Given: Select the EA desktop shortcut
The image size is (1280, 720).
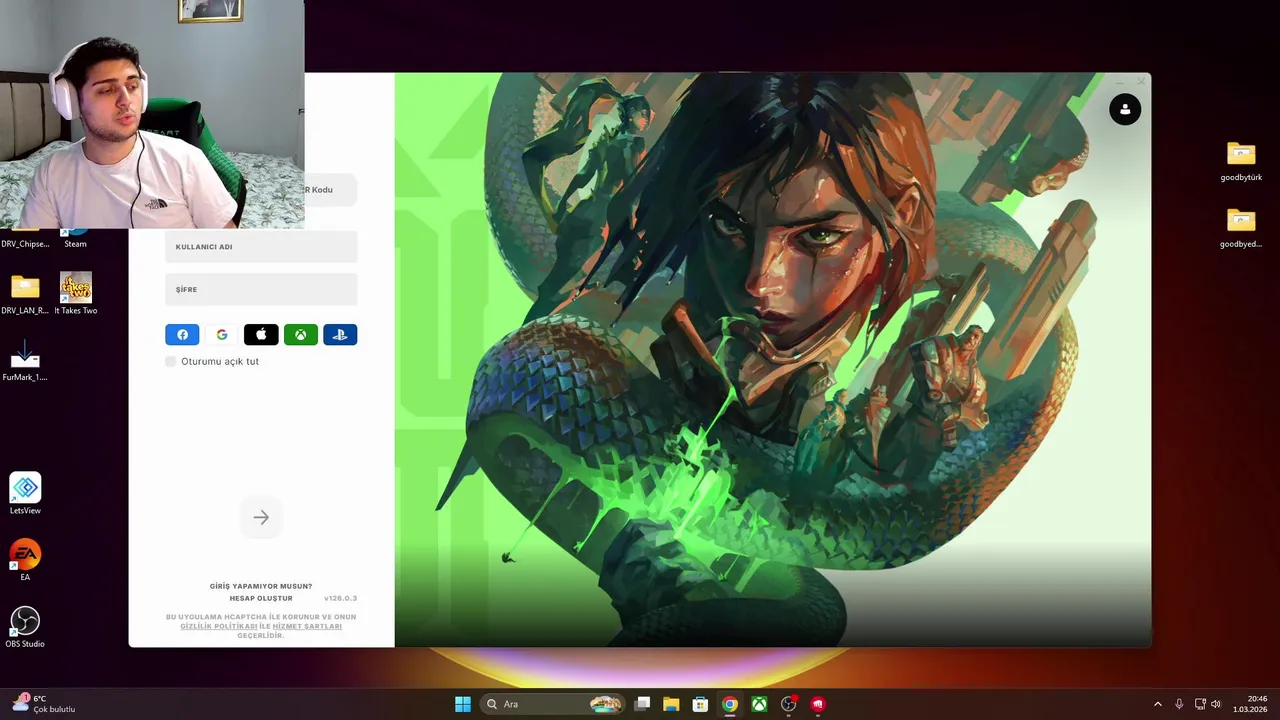Looking at the screenshot, I should 25,561.
